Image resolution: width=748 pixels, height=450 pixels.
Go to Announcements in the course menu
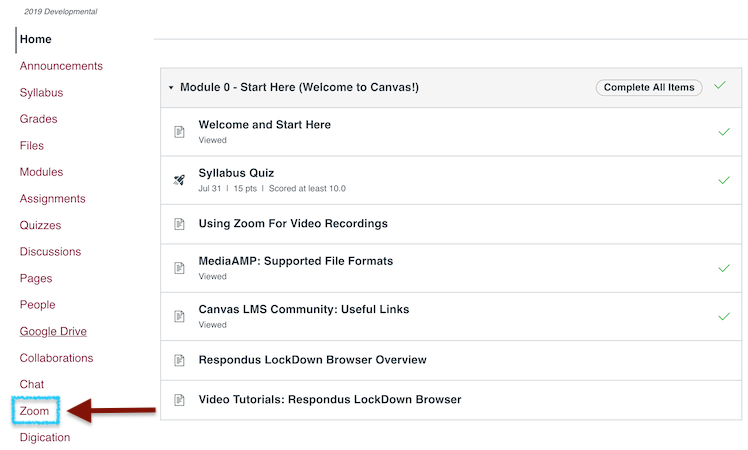click(61, 66)
